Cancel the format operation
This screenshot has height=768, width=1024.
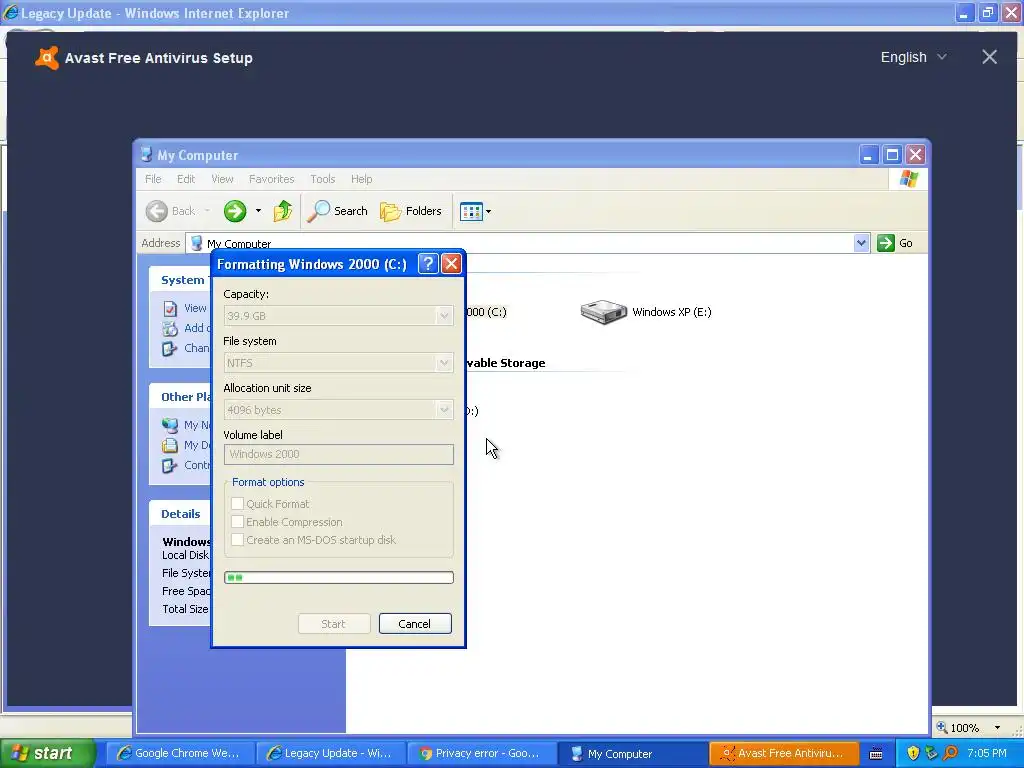tap(415, 624)
